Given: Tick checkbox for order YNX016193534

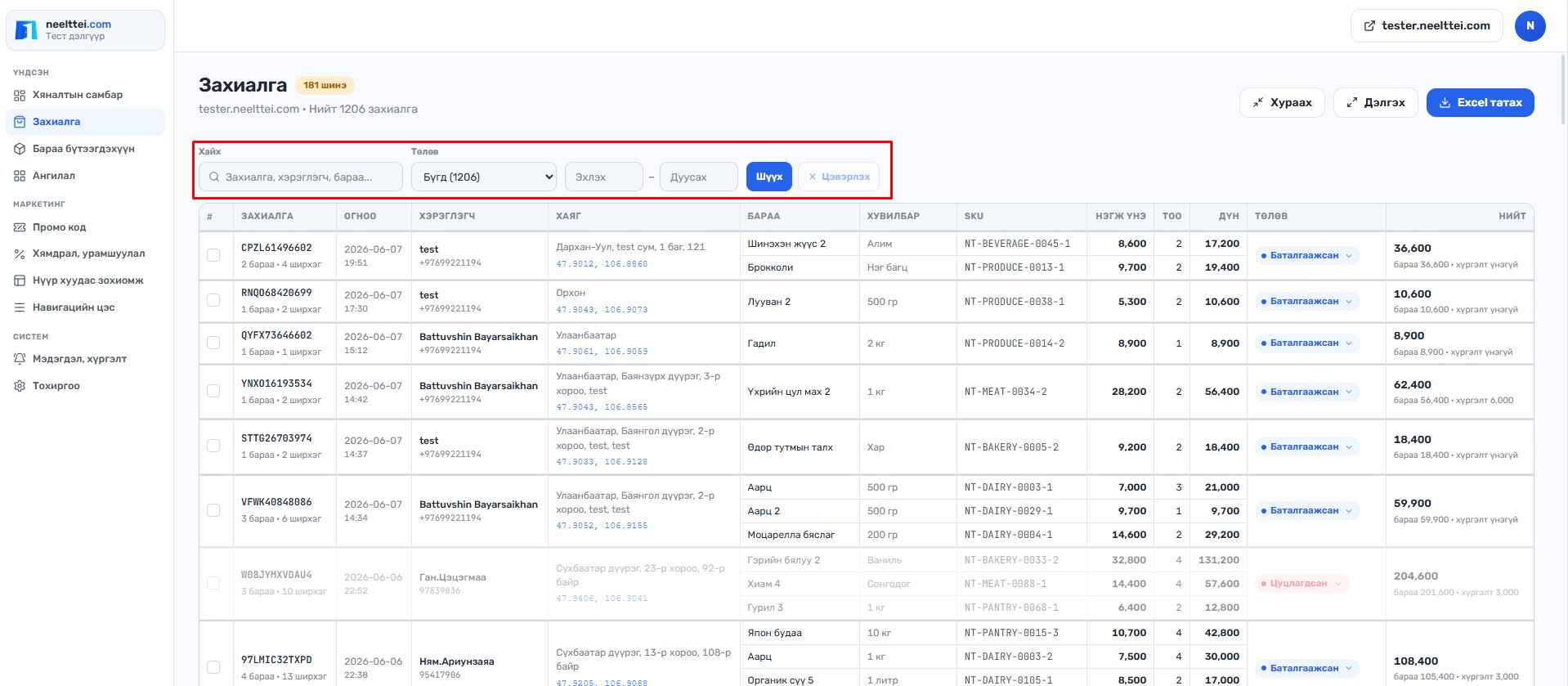Looking at the screenshot, I should point(213,391).
